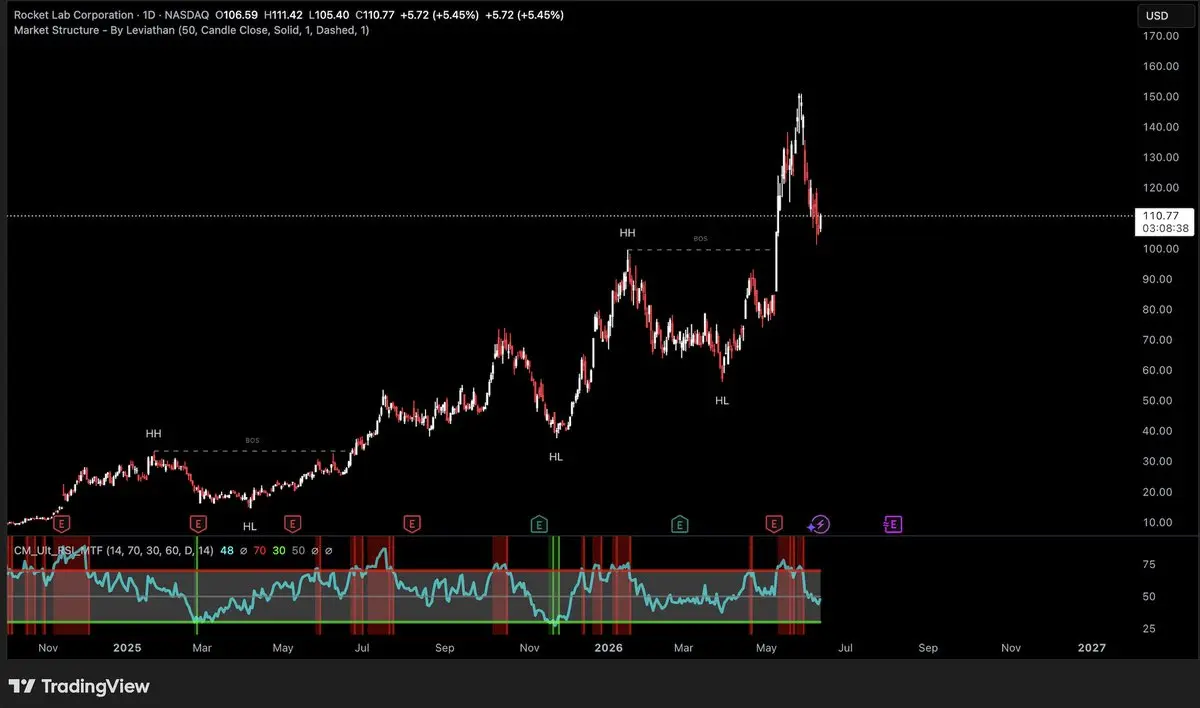Image resolution: width=1200 pixels, height=708 pixels.
Task: Click the countdown timer 03:08:38
Action: coord(1165,228)
